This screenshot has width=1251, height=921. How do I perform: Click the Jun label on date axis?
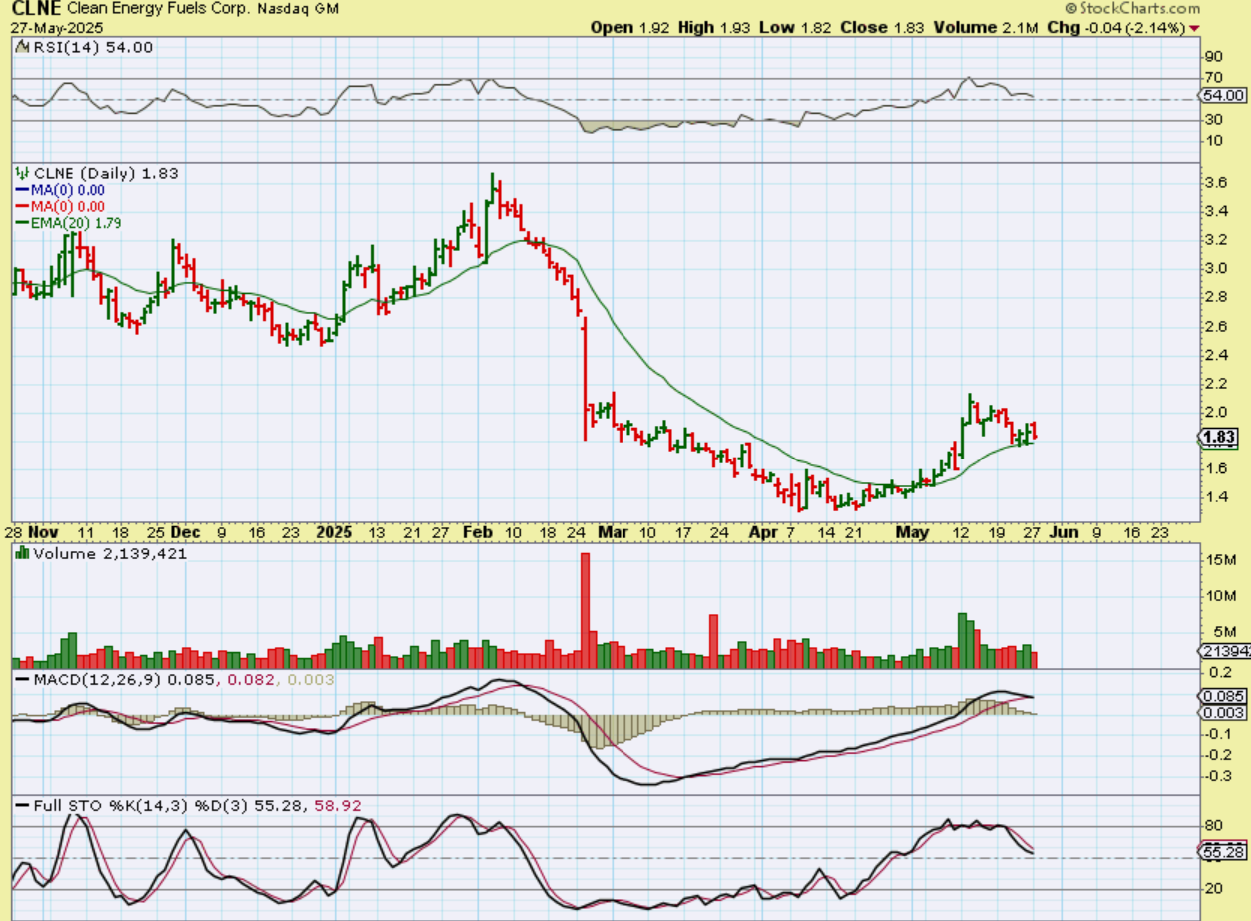coord(1064,533)
